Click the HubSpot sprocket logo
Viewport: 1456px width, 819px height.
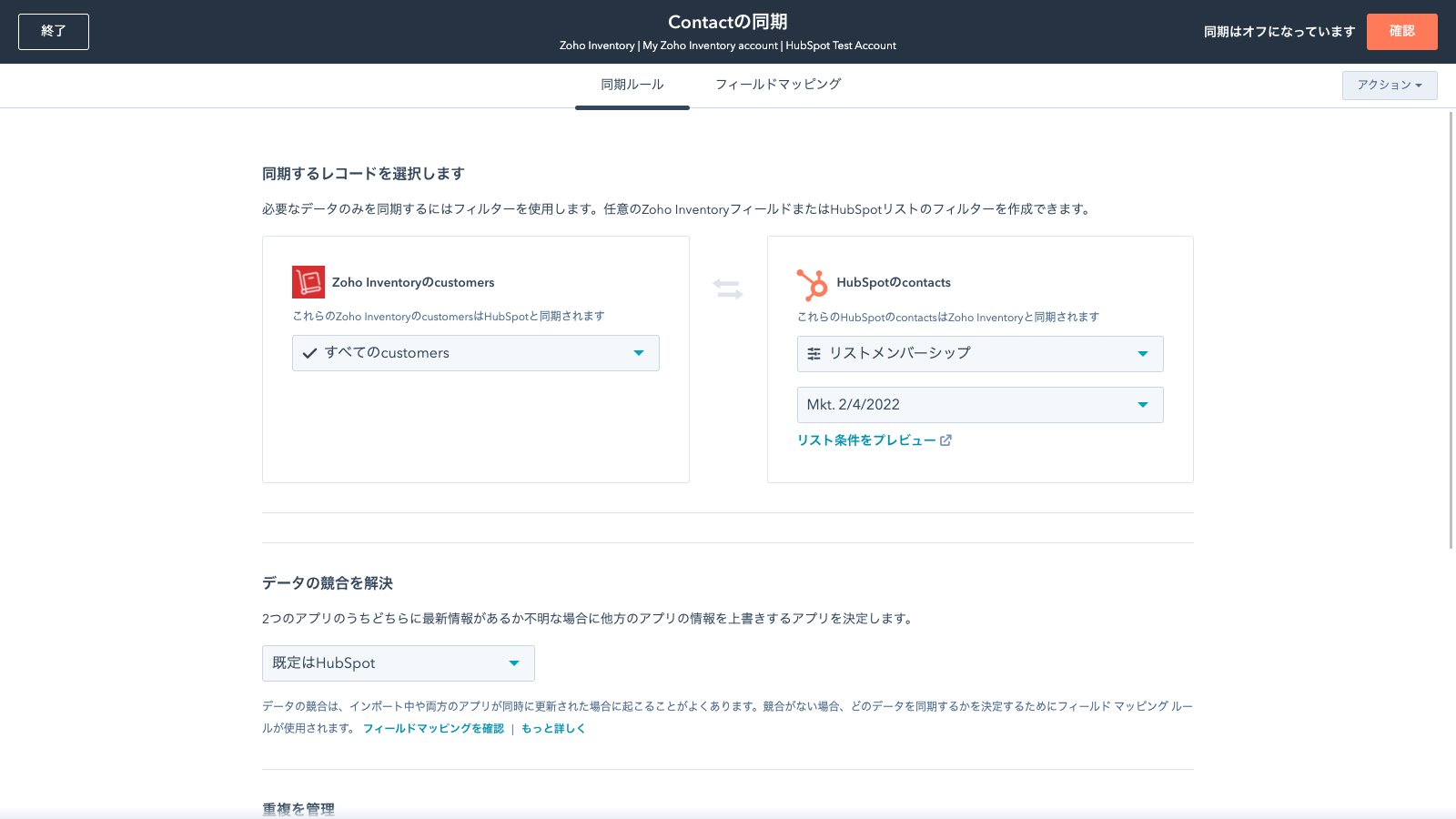pyautogui.click(x=813, y=284)
